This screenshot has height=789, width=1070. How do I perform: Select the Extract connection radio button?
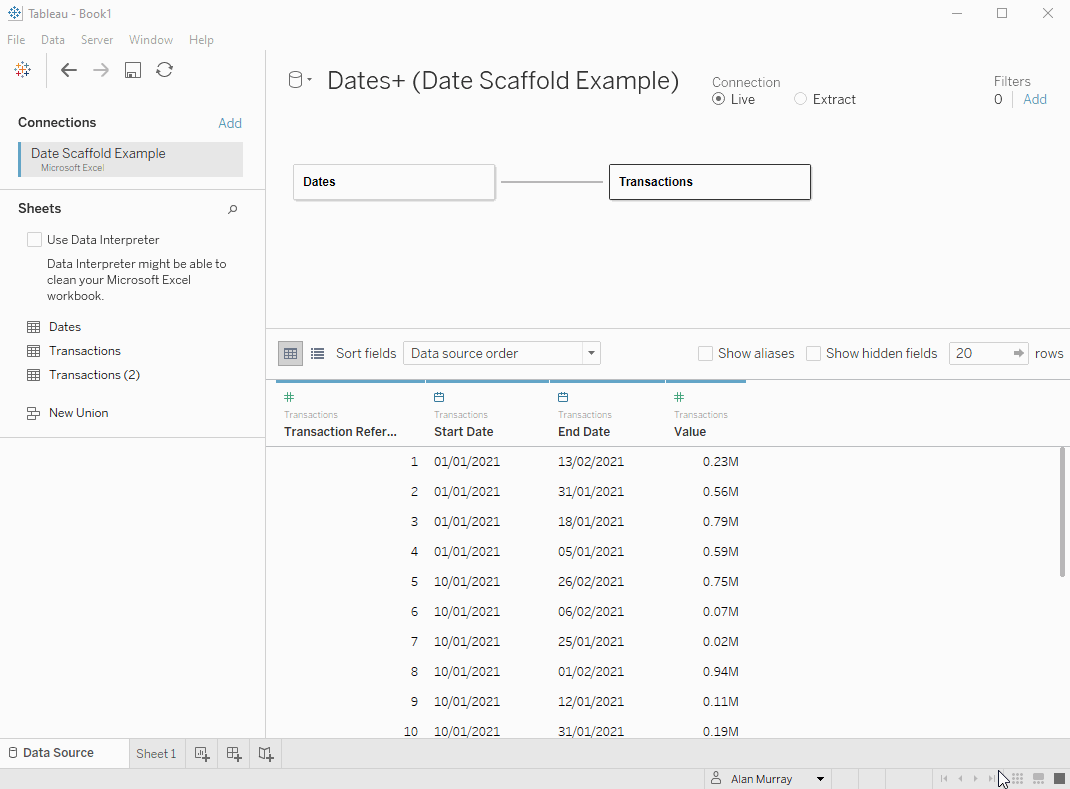(x=800, y=99)
